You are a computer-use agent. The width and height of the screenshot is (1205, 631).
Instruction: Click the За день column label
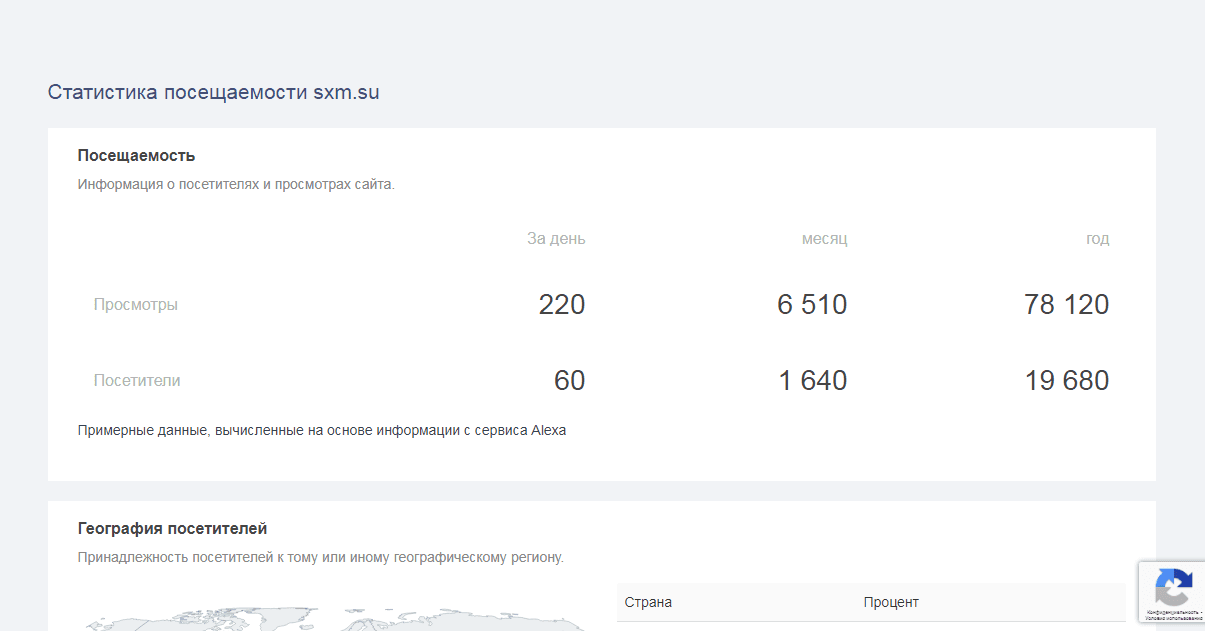point(556,239)
